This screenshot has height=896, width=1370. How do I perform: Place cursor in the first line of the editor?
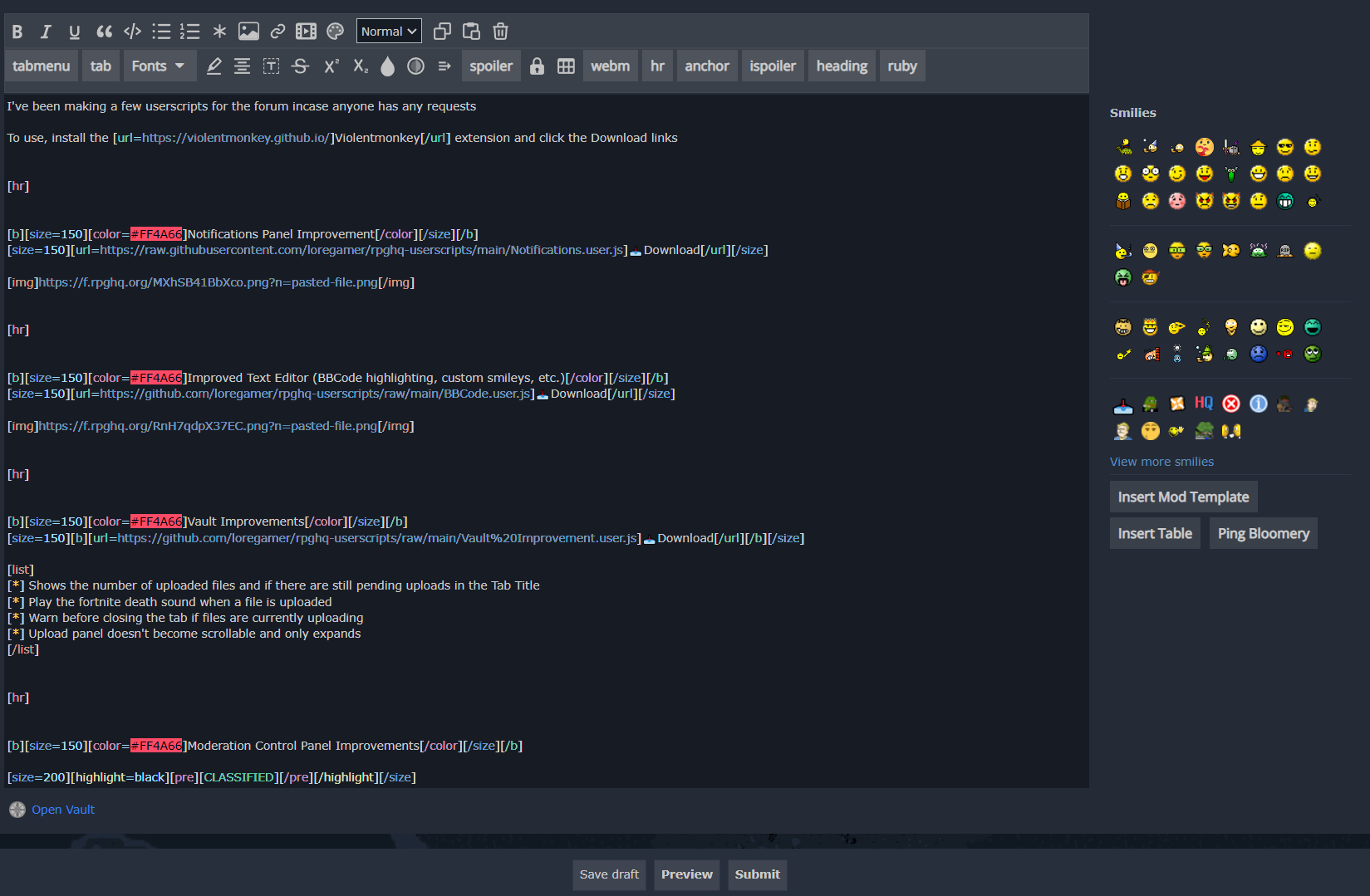pos(242,106)
